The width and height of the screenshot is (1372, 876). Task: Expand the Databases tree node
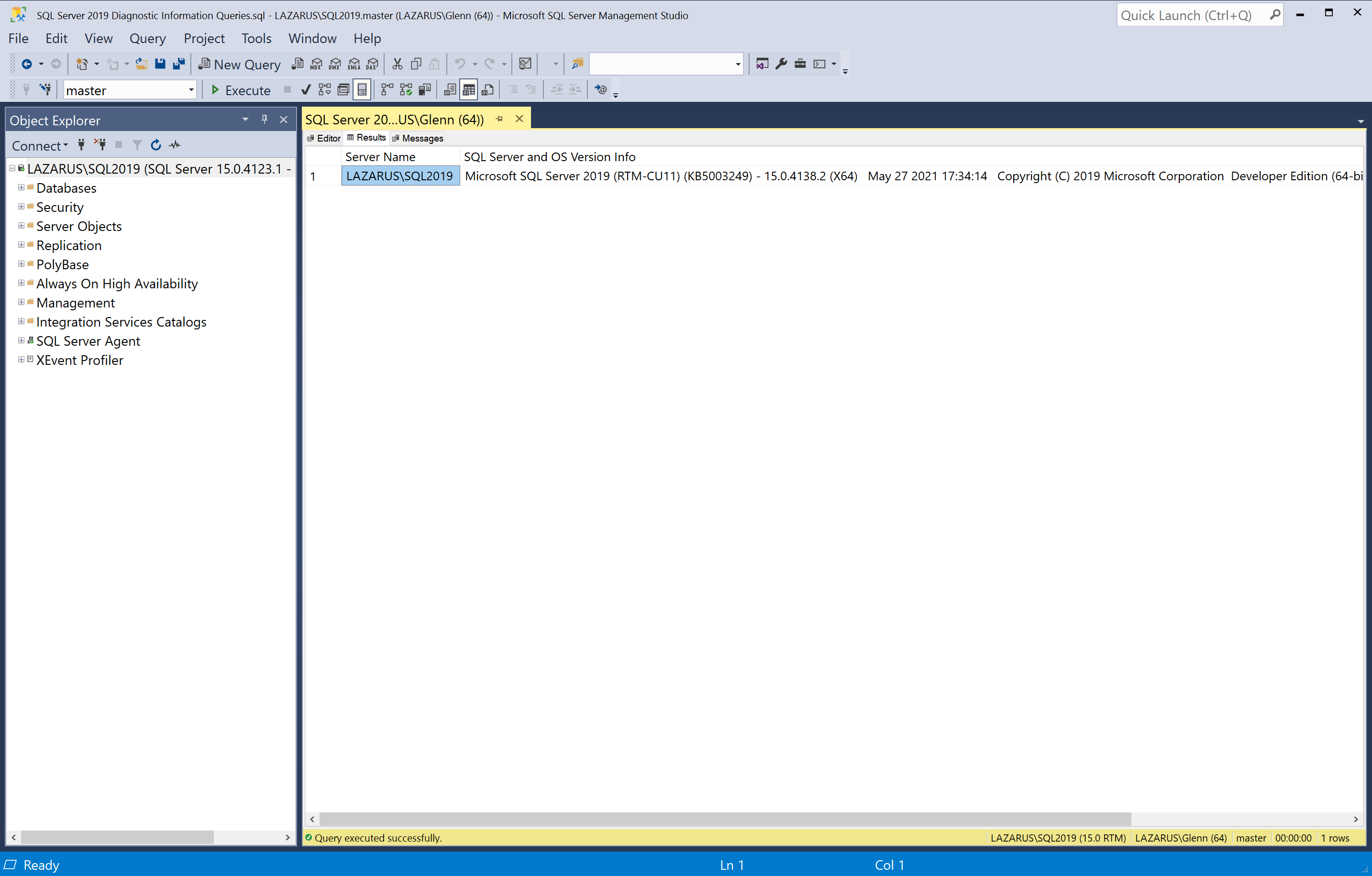coord(21,187)
